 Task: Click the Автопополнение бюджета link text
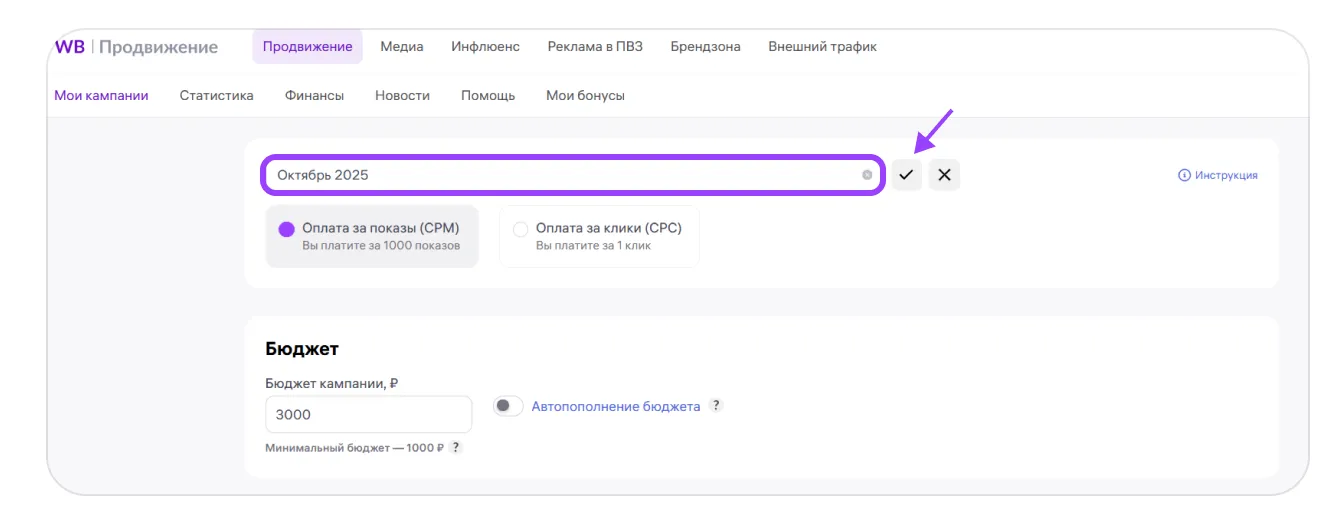pos(615,406)
